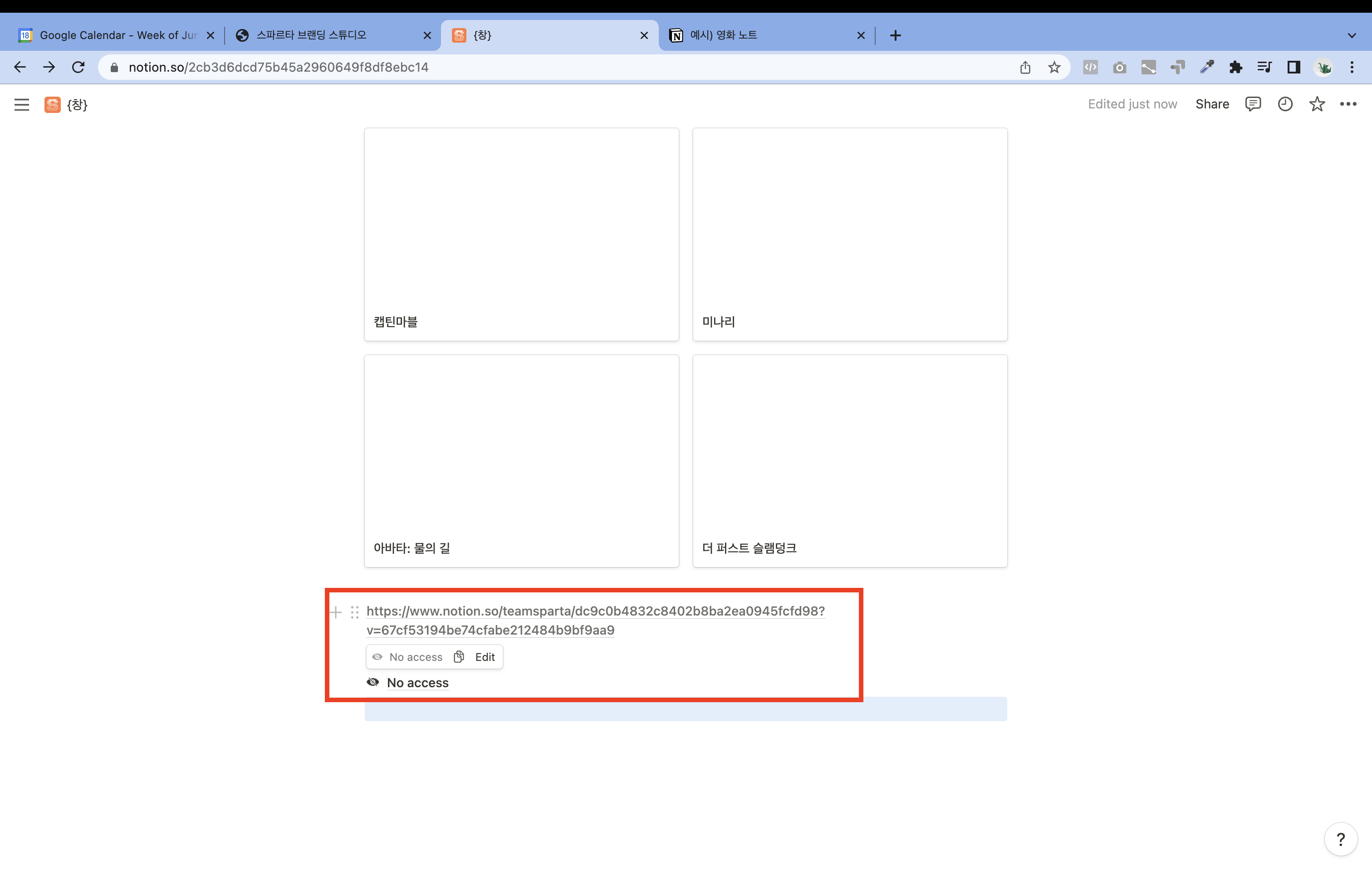The height and width of the screenshot is (870, 1372).
Task: Favorite this Notion page with the star
Action: coord(1317,104)
